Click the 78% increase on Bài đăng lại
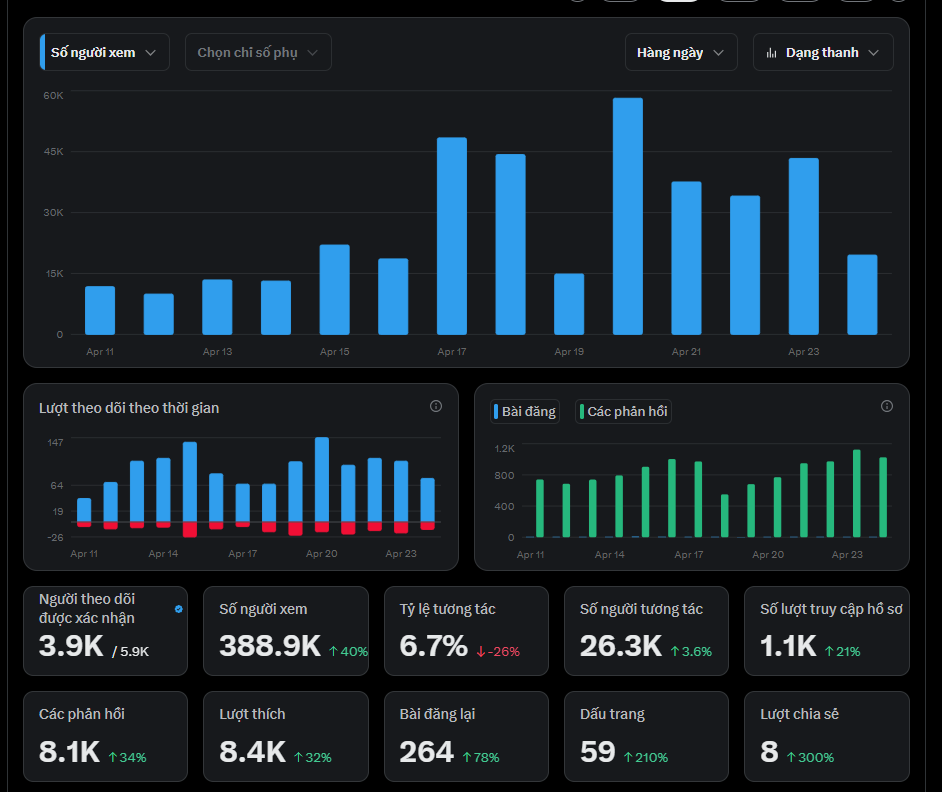 (481, 758)
